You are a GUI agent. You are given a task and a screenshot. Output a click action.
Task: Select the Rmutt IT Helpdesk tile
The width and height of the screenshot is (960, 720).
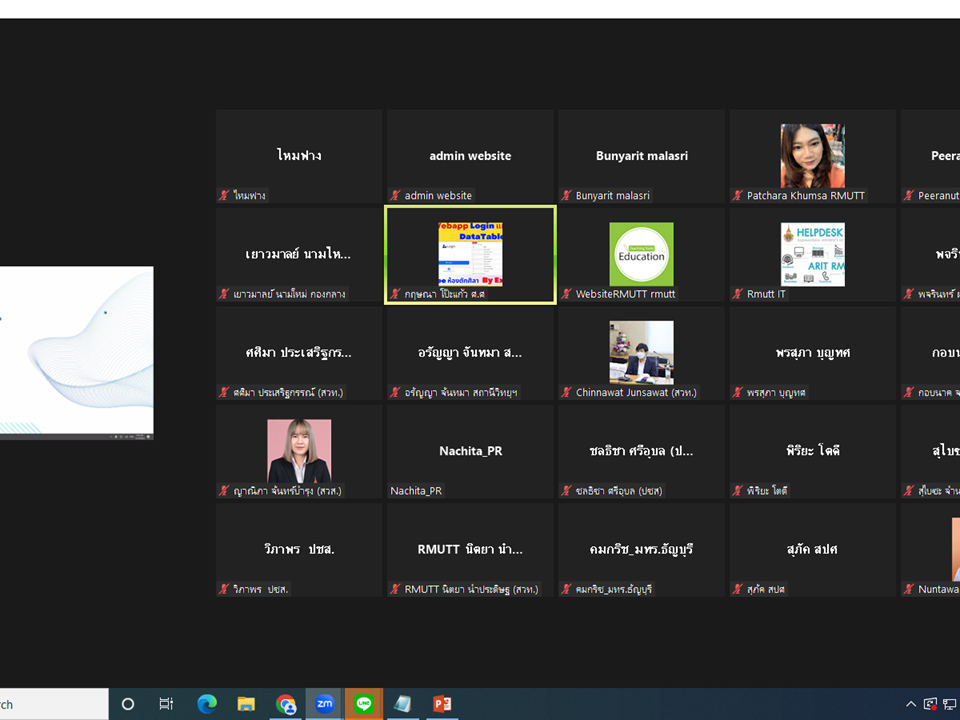pyautogui.click(x=812, y=255)
